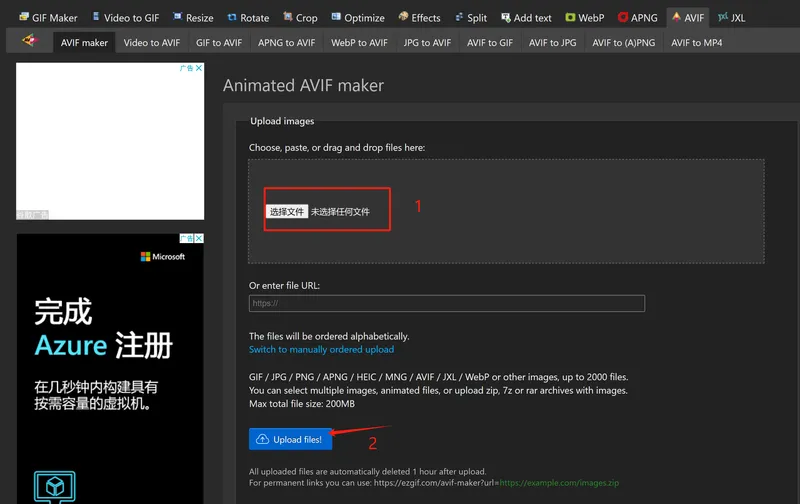Select the AVIF tab in top menu
This screenshot has width=800, height=504.
(688, 18)
